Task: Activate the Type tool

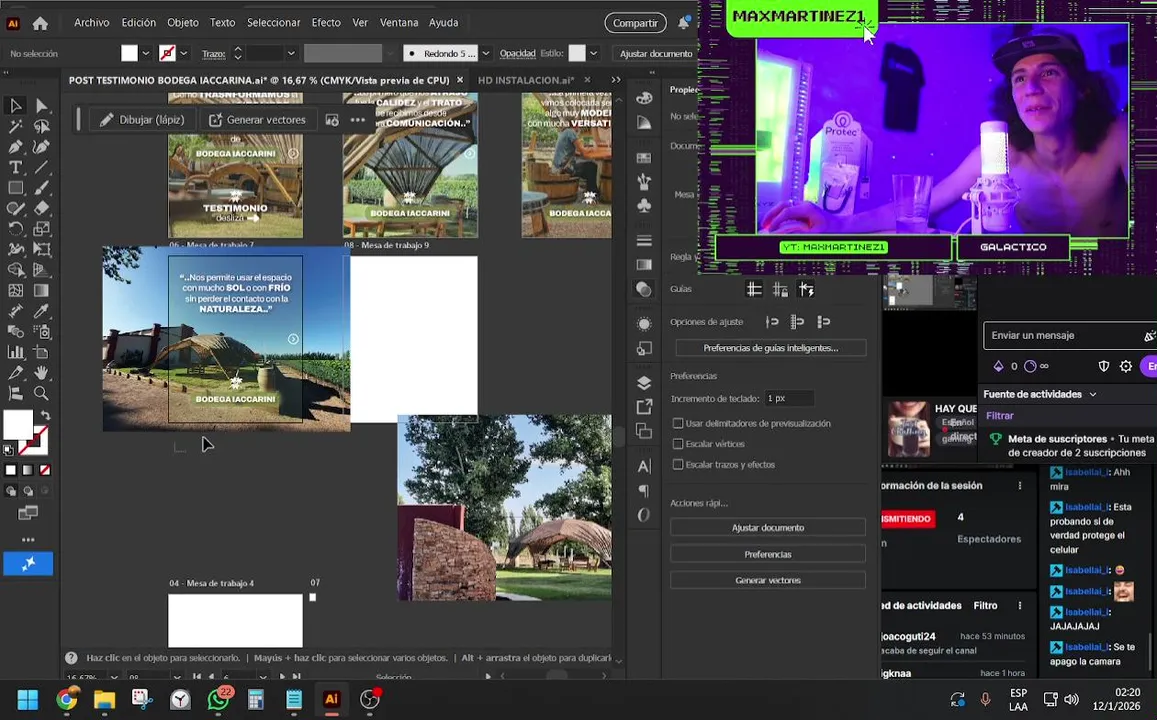Action: click(x=15, y=168)
